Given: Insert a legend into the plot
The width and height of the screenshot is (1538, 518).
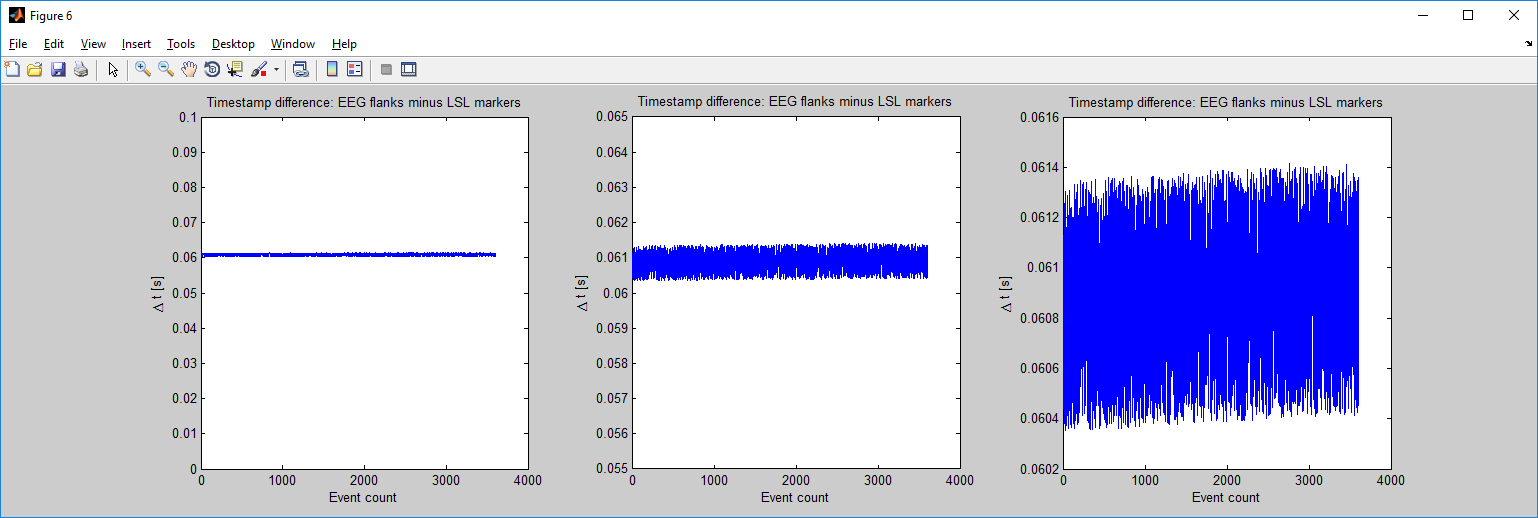Looking at the screenshot, I should click(x=354, y=69).
